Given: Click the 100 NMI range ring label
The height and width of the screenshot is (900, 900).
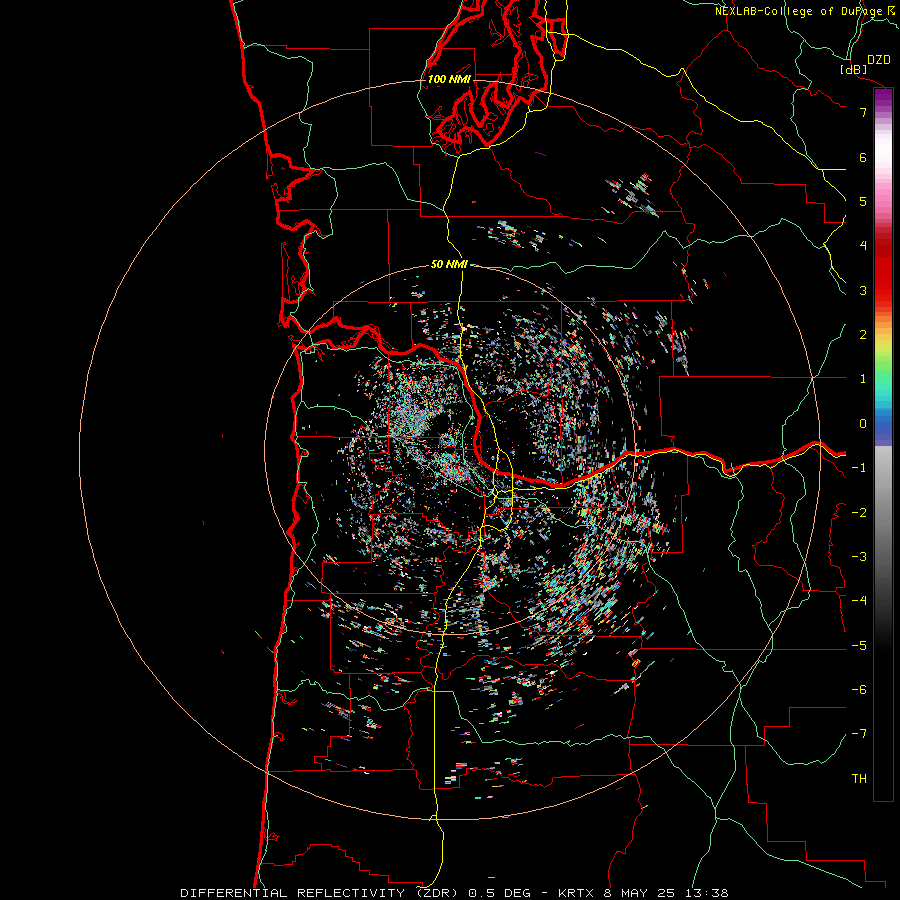Looking at the screenshot, I should (449, 79).
